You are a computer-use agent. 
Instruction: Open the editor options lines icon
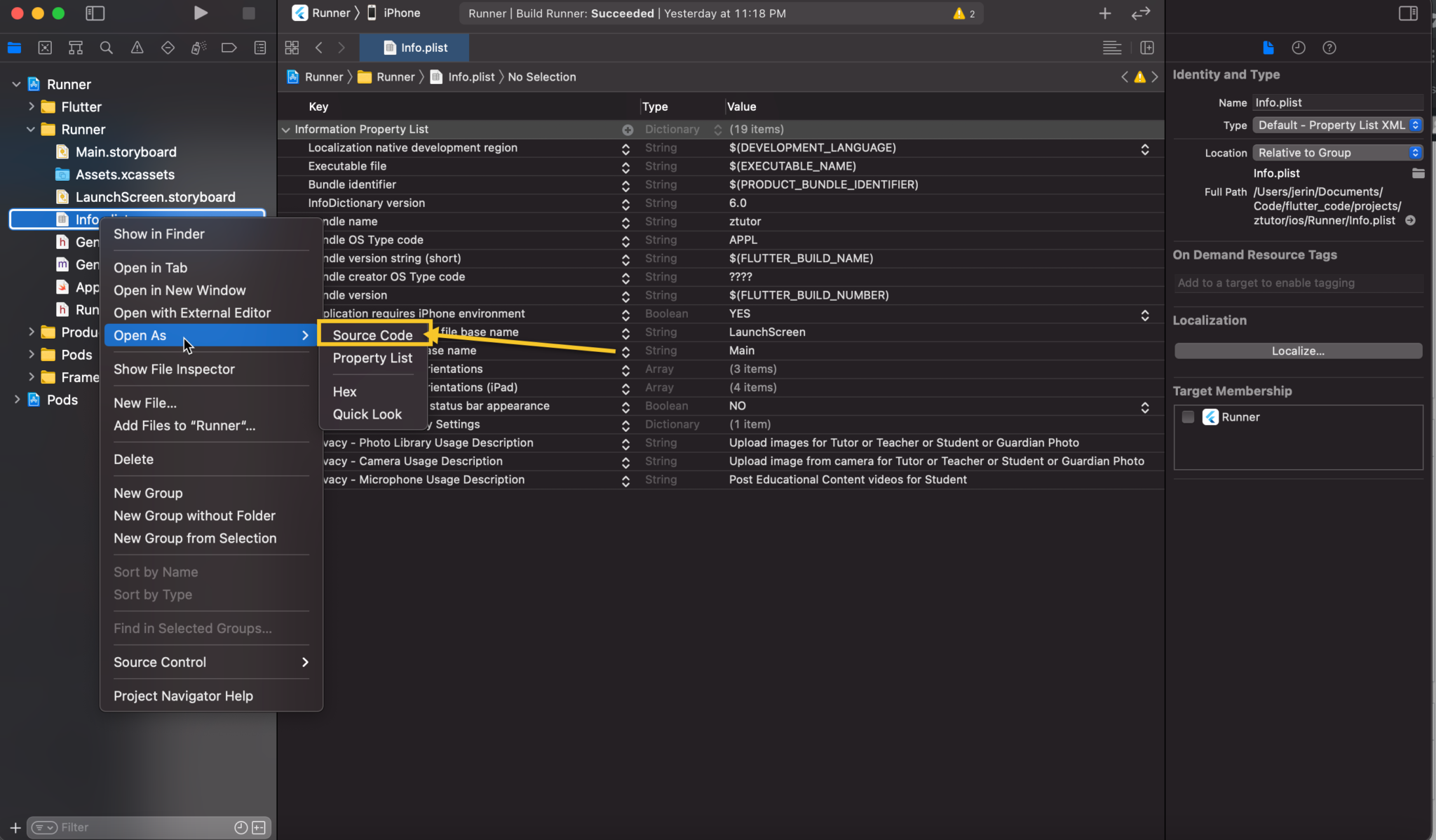pos(1112,48)
